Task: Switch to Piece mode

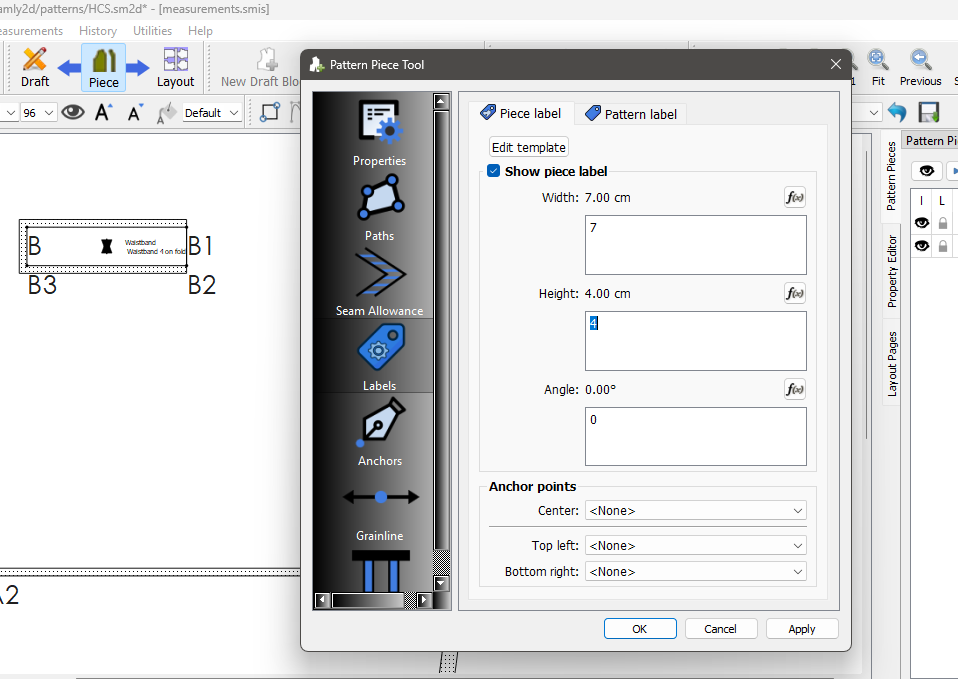Action: coord(103,67)
